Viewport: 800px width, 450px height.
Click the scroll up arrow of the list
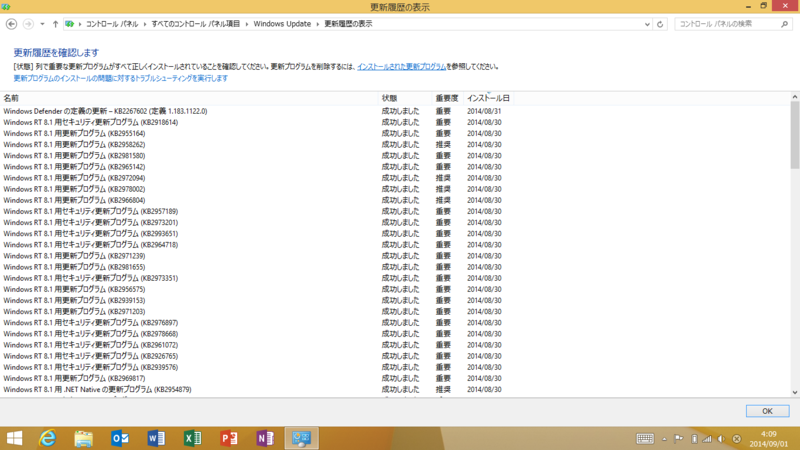795,97
